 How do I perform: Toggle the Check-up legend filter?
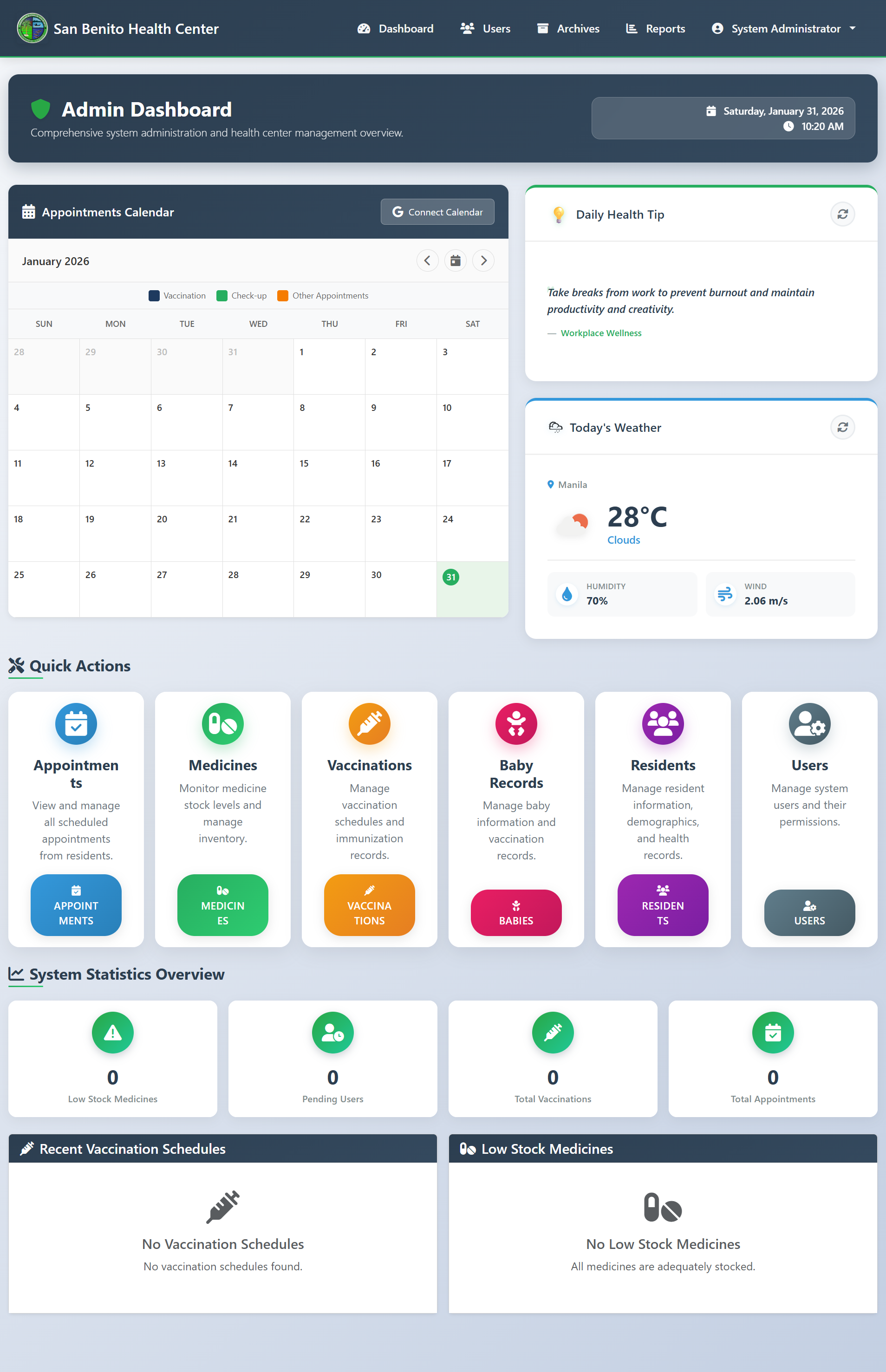click(x=241, y=295)
